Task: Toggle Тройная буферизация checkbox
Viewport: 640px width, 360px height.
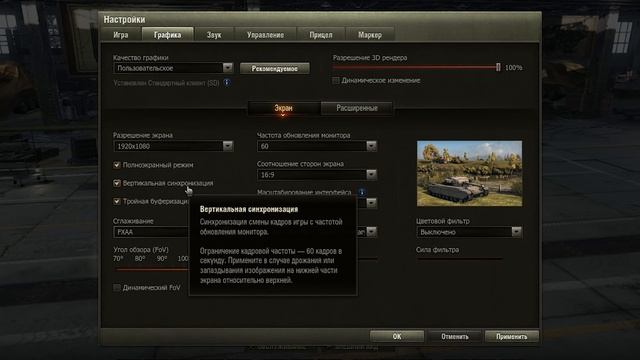Action: (117, 201)
